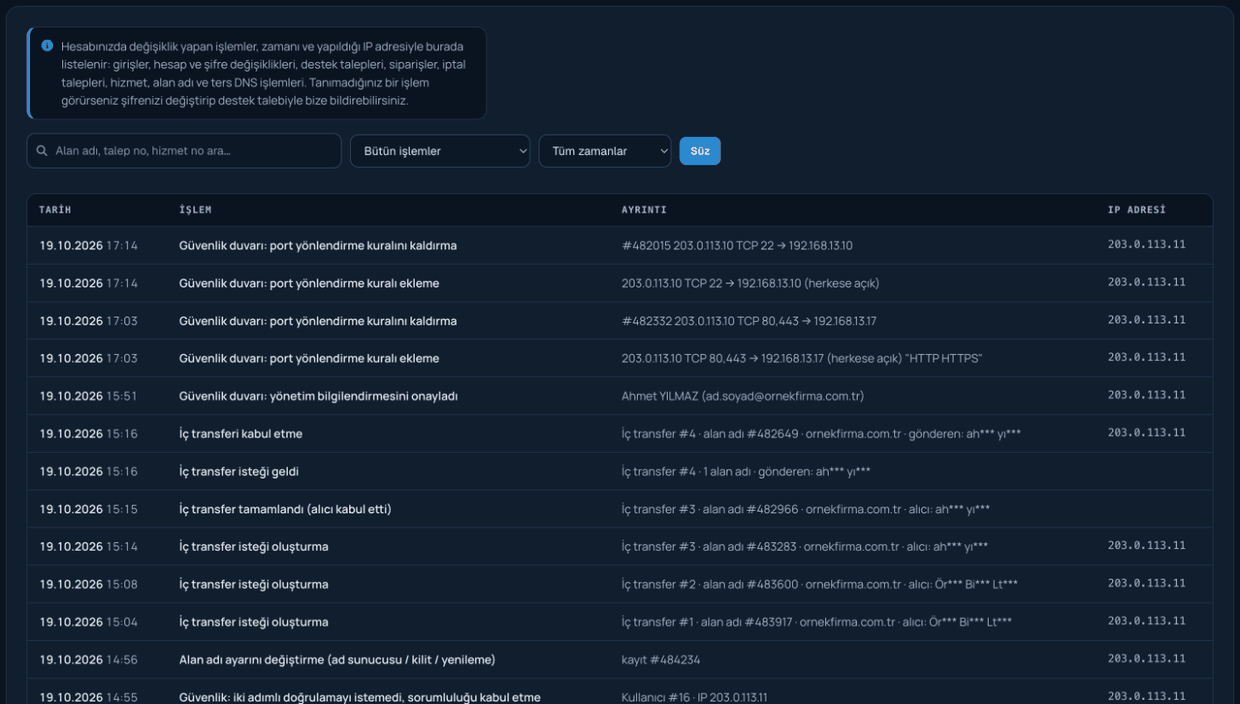The width and height of the screenshot is (1240, 704).
Task: Click the IP address in the 15:08 row
Action: (x=1146, y=583)
